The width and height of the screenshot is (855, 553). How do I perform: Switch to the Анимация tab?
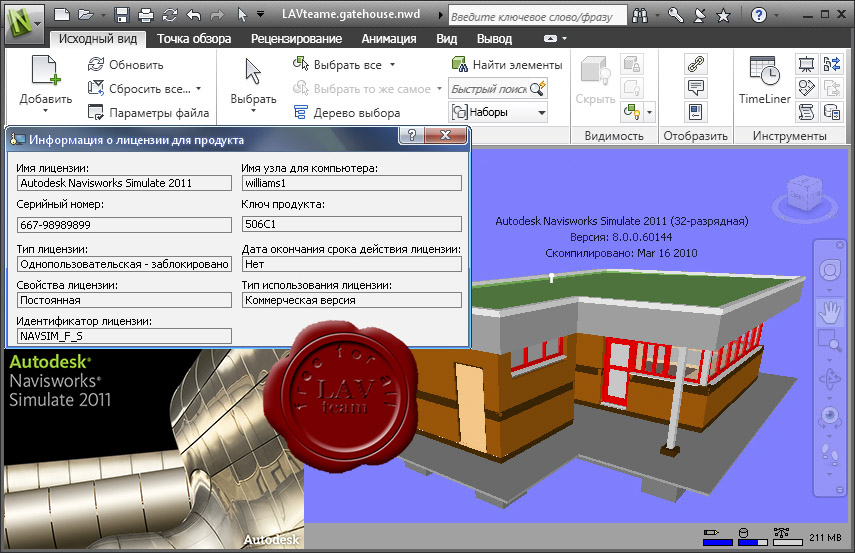click(389, 39)
